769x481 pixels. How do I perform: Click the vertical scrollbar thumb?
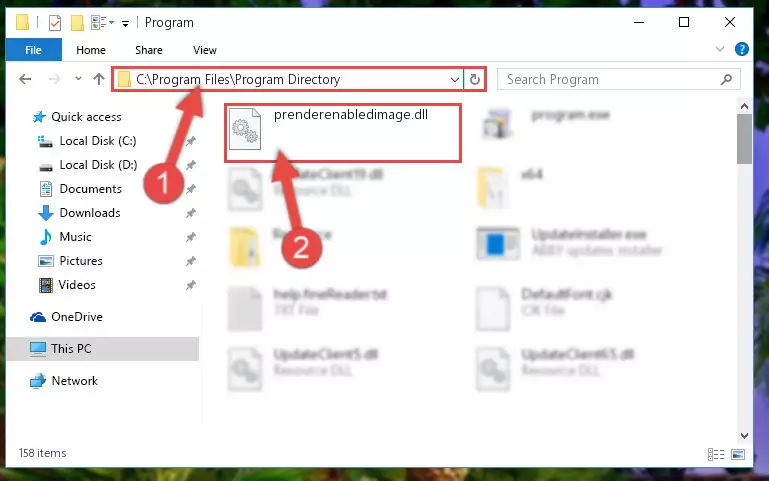[x=744, y=139]
